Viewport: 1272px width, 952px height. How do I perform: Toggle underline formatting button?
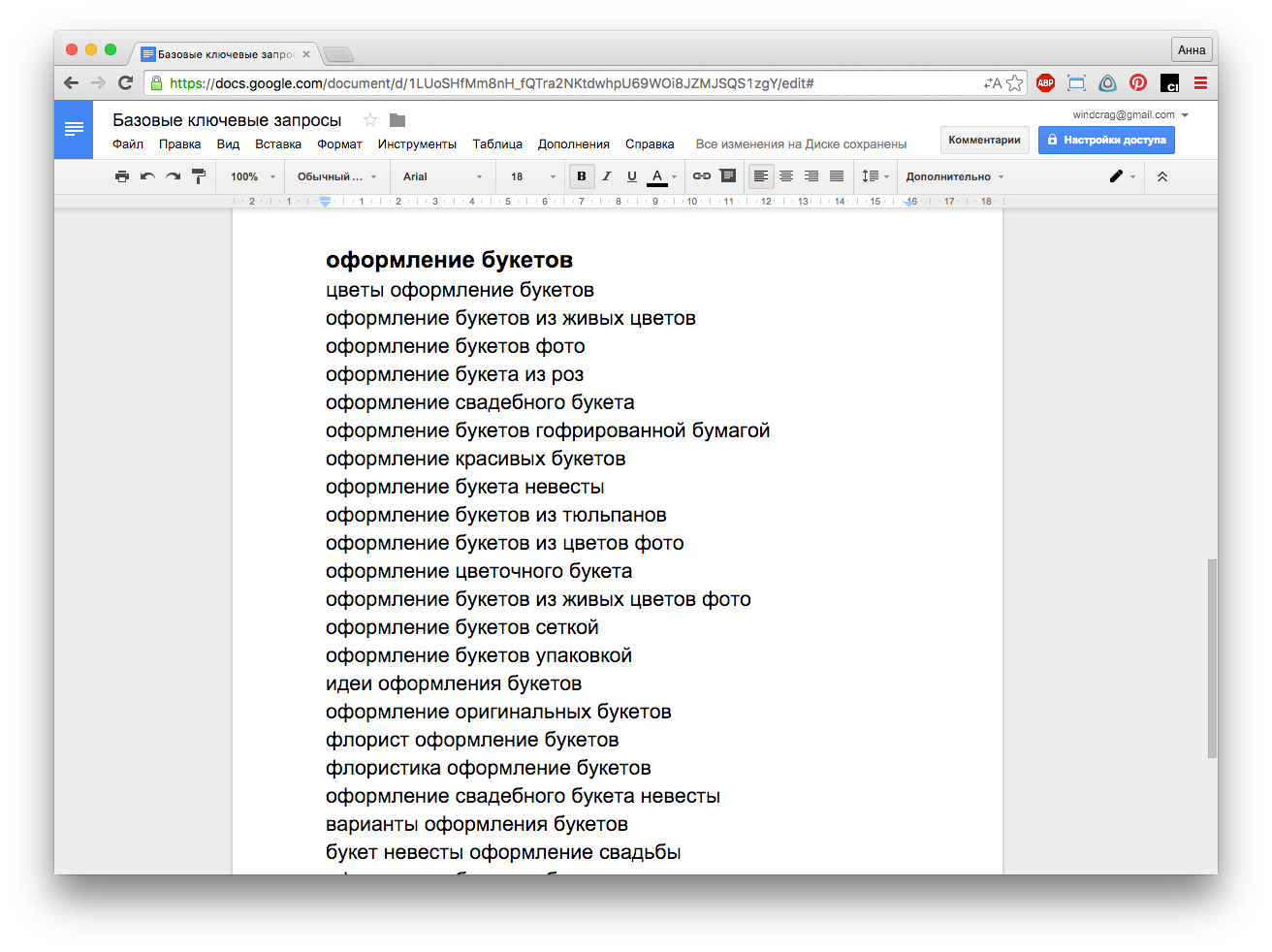tap(632, 176)
